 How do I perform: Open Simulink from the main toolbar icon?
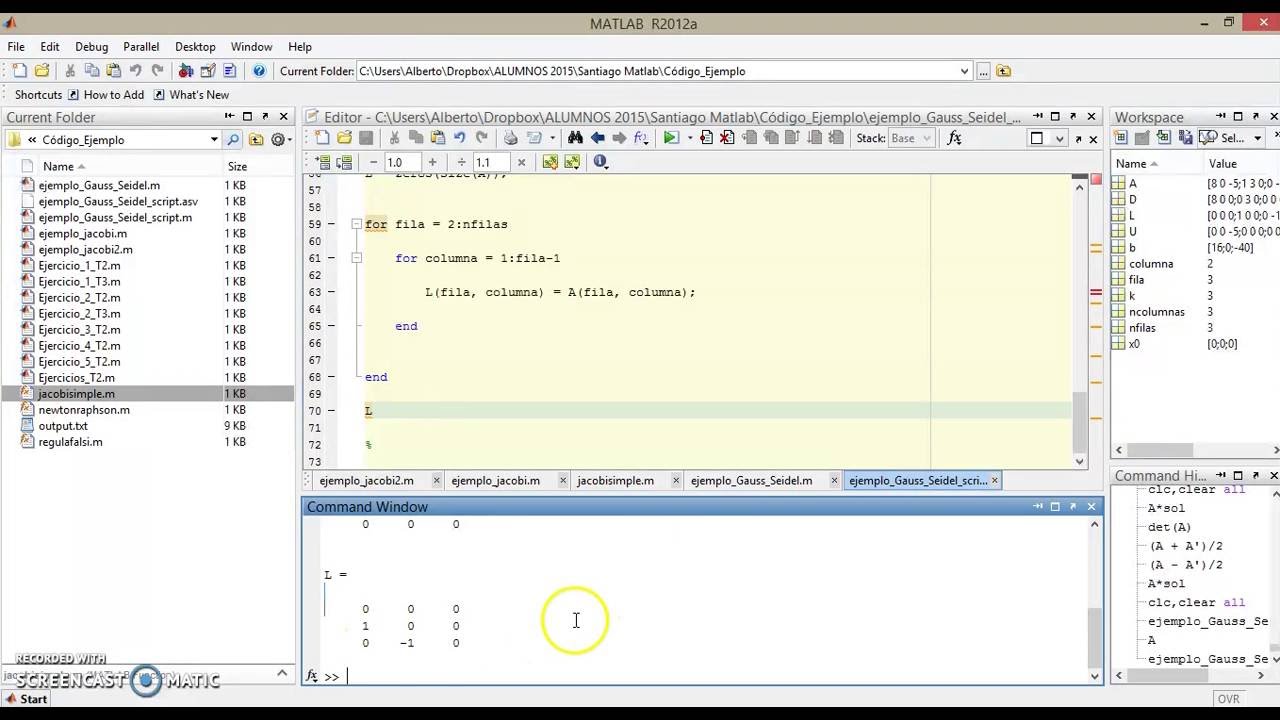click(187, 71)
